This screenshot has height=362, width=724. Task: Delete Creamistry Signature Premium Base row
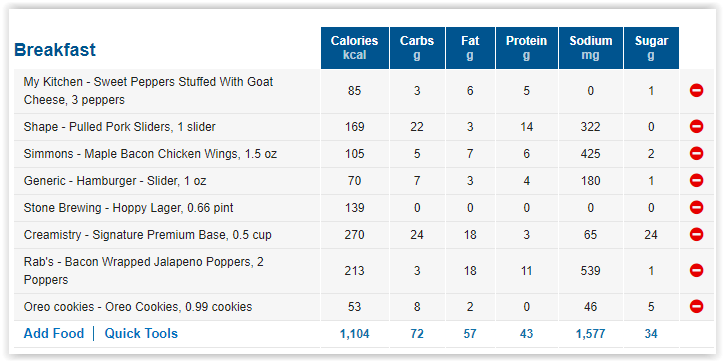click(696, 235)
